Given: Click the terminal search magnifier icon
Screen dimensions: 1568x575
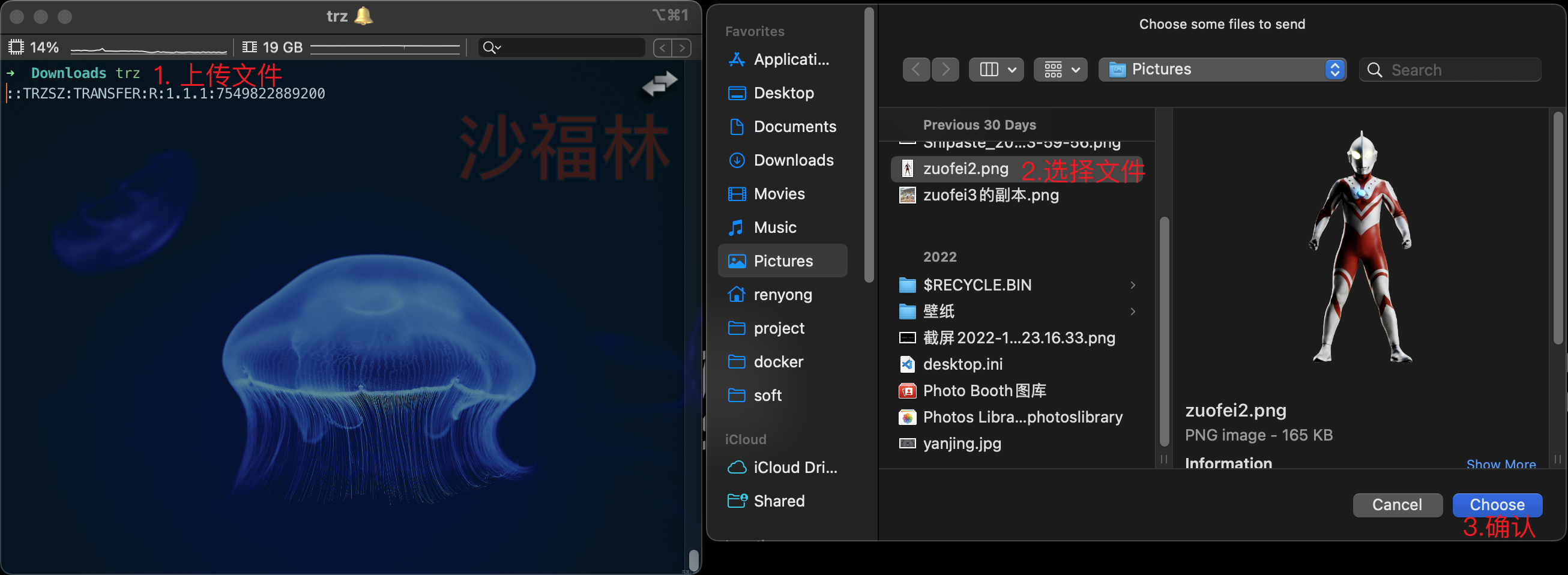Looking at the screenshot, I should click(490, 47).
